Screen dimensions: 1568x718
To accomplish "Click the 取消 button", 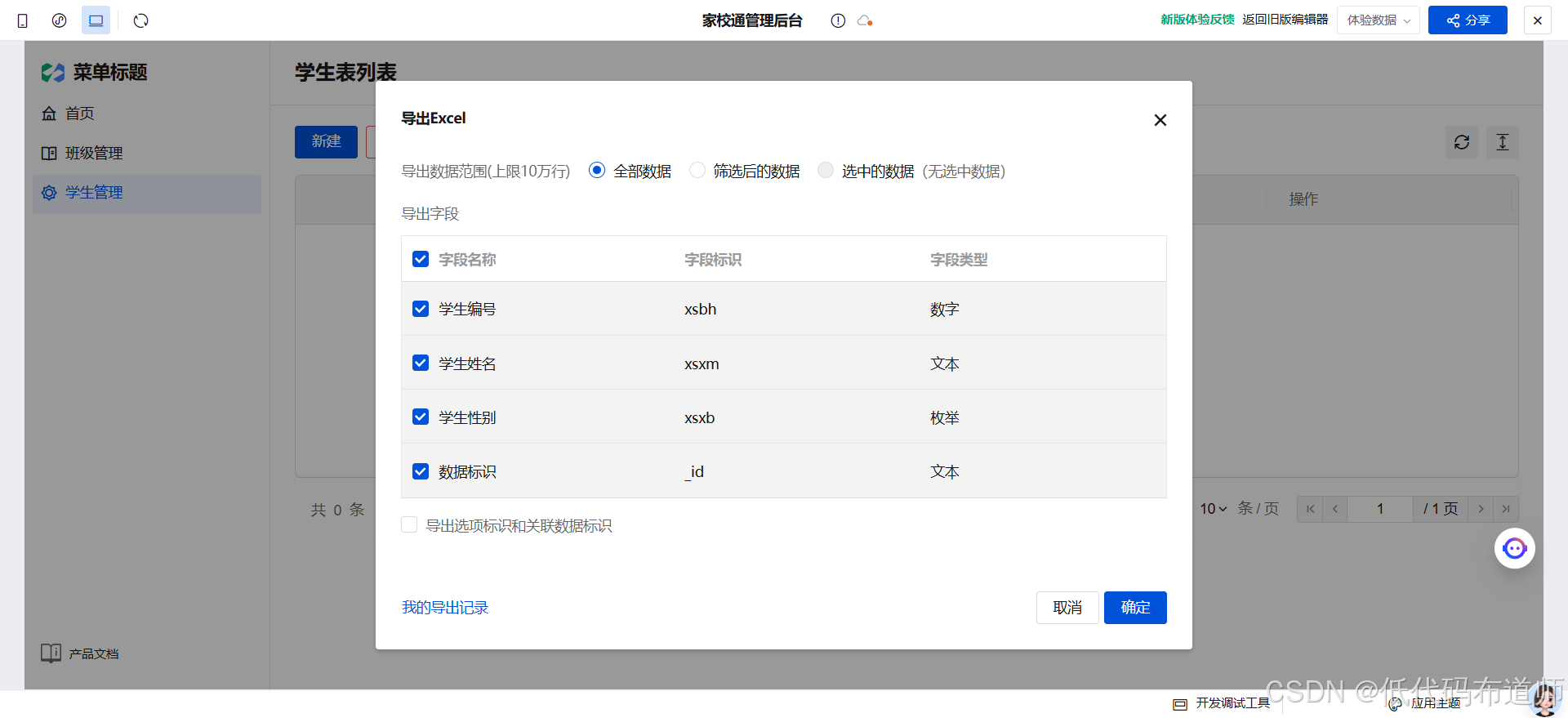I will coord(1067,608).
